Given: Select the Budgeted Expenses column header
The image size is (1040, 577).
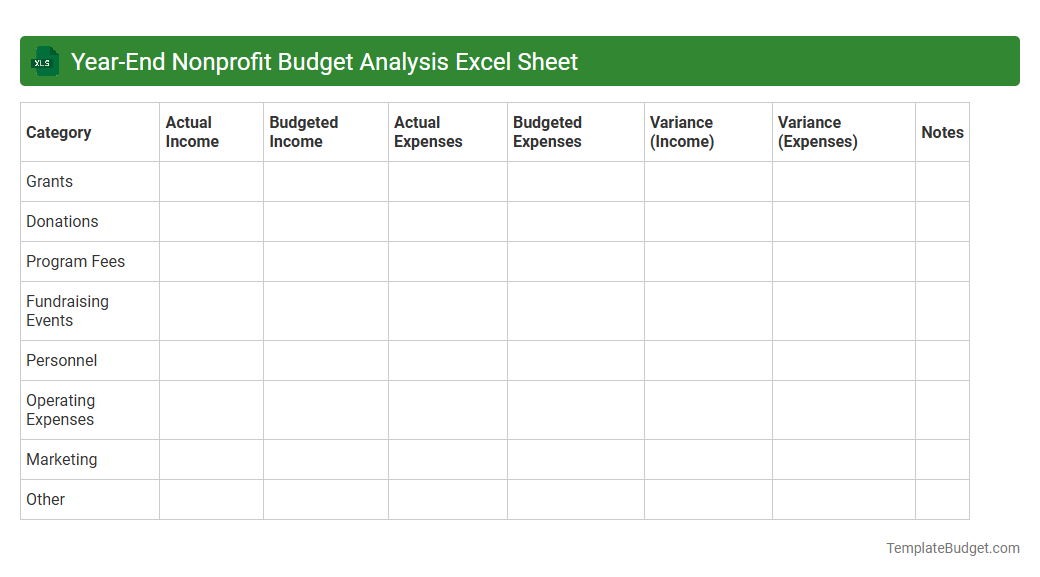Looking at the screenshot, I should (546, 132).
